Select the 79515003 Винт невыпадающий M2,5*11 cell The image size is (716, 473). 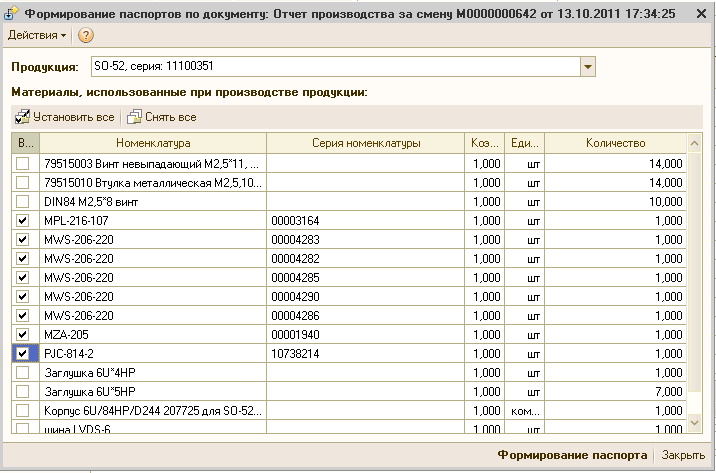(x=153, y=163)
